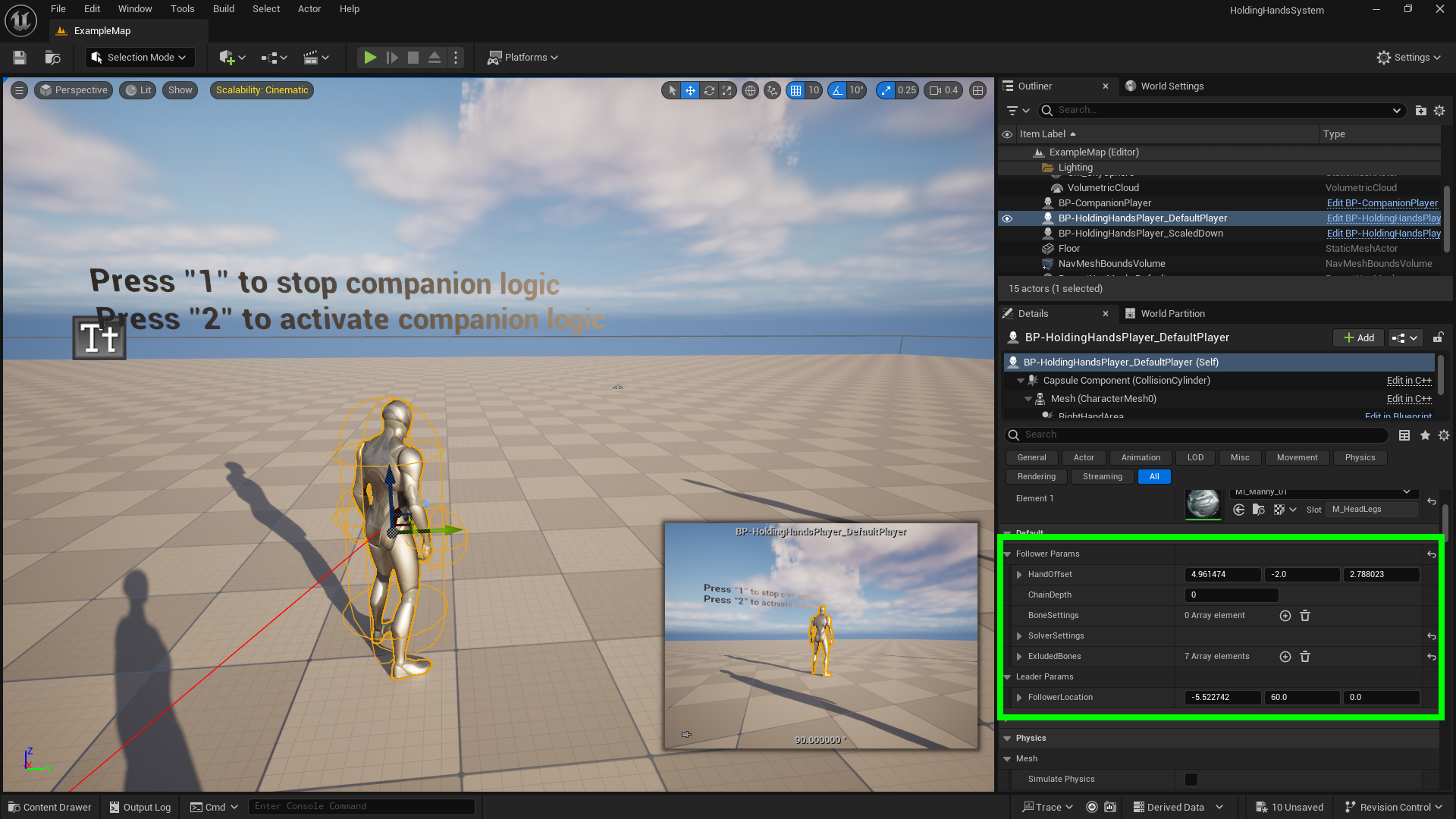The width and height of the screenshot is (1456, 819).
Task: Click the Edit BP-CompanionPlayer link
Action: (1382, 203)
